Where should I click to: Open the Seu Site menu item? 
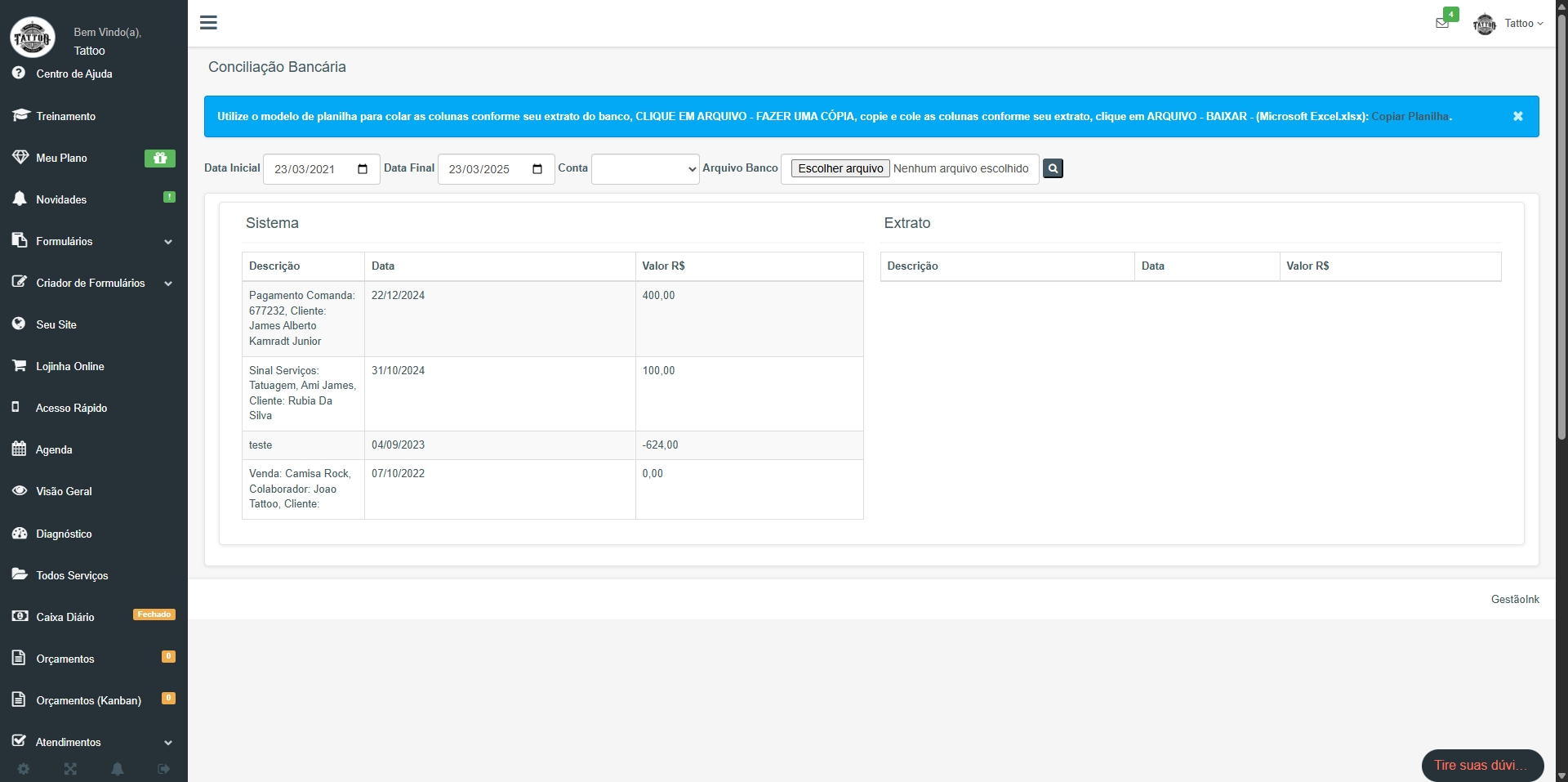[x=94, y=324]
